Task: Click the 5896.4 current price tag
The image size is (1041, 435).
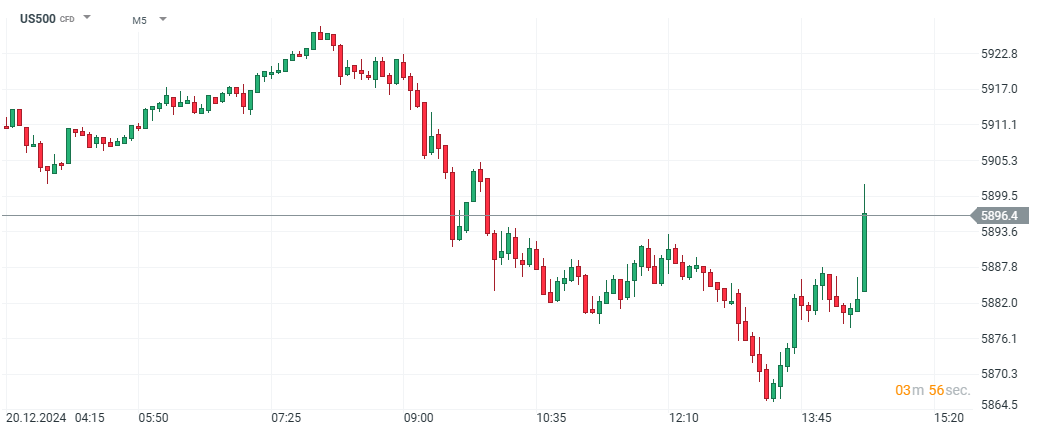Action: pos(1000,215)
